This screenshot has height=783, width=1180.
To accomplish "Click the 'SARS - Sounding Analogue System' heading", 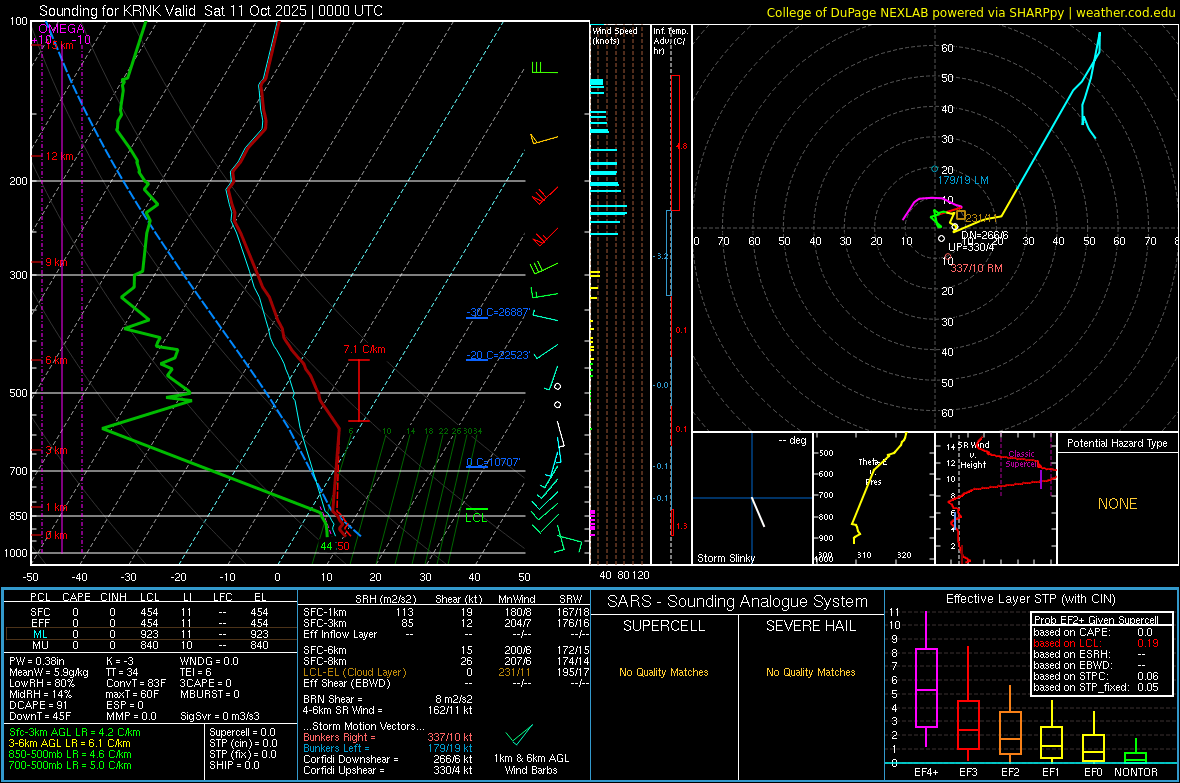I will coord(737,602).
